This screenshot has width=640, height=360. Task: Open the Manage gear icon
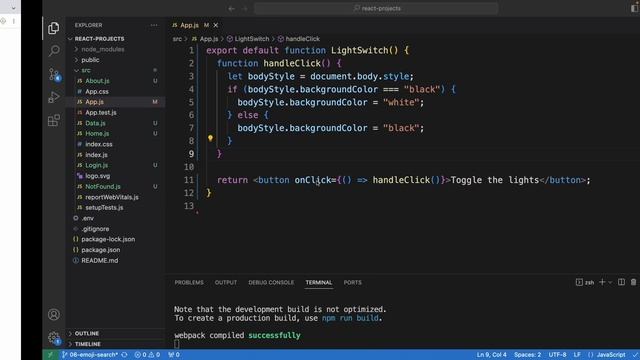(x=53, y=338)
